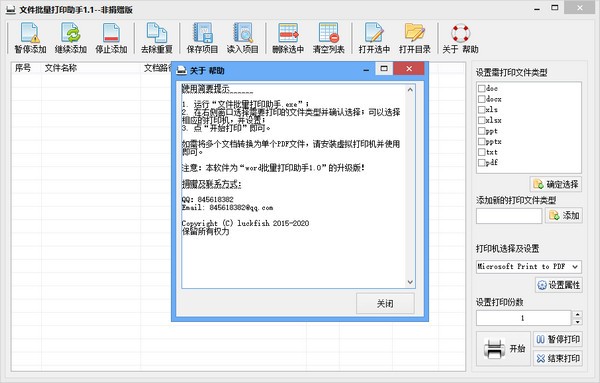Click the 关闭 button in help dialog
The width and height of the screenshot is (600, 383).
click(x=385, y=303)
